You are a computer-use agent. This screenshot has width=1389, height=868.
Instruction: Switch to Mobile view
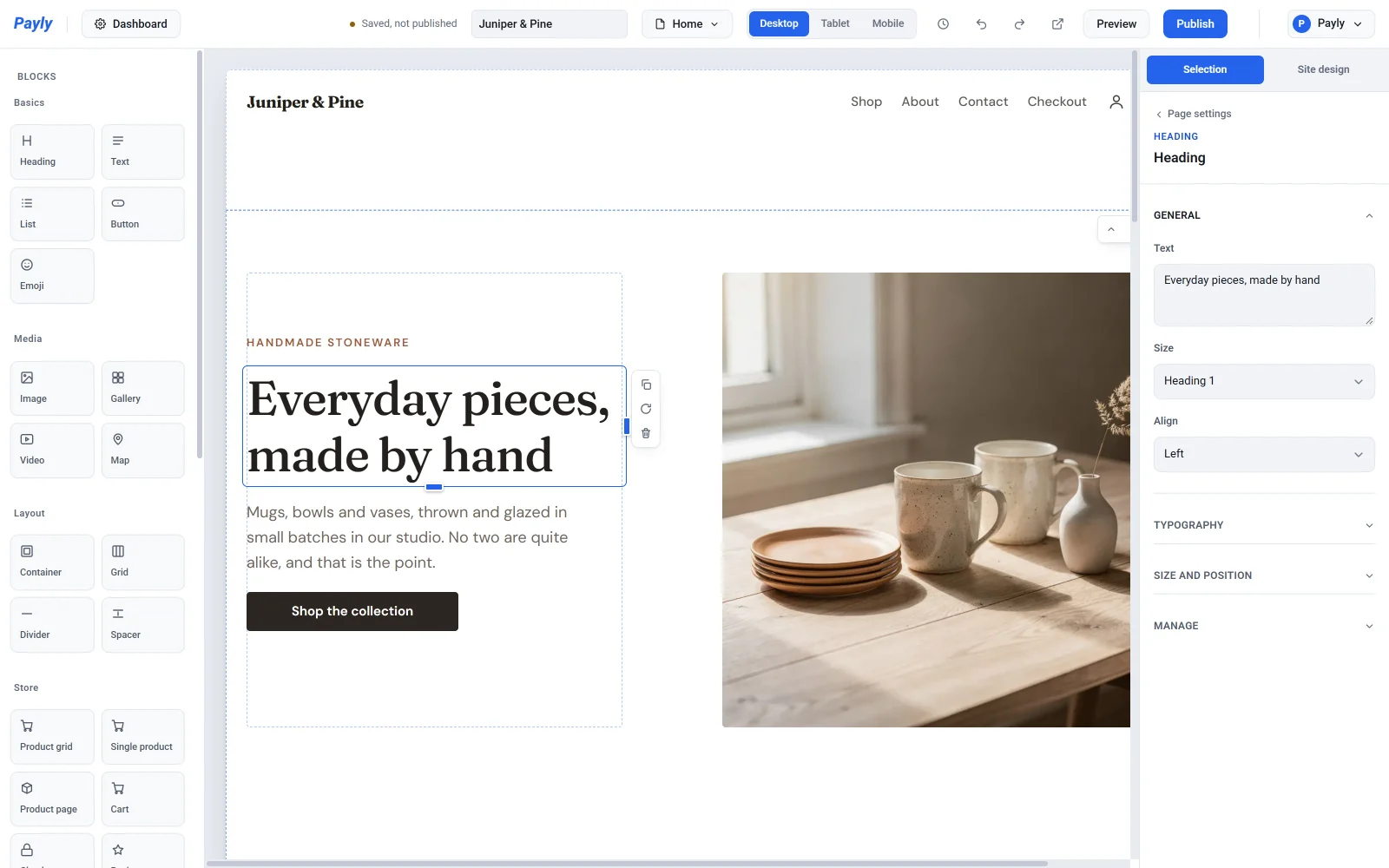click(888, 23)
